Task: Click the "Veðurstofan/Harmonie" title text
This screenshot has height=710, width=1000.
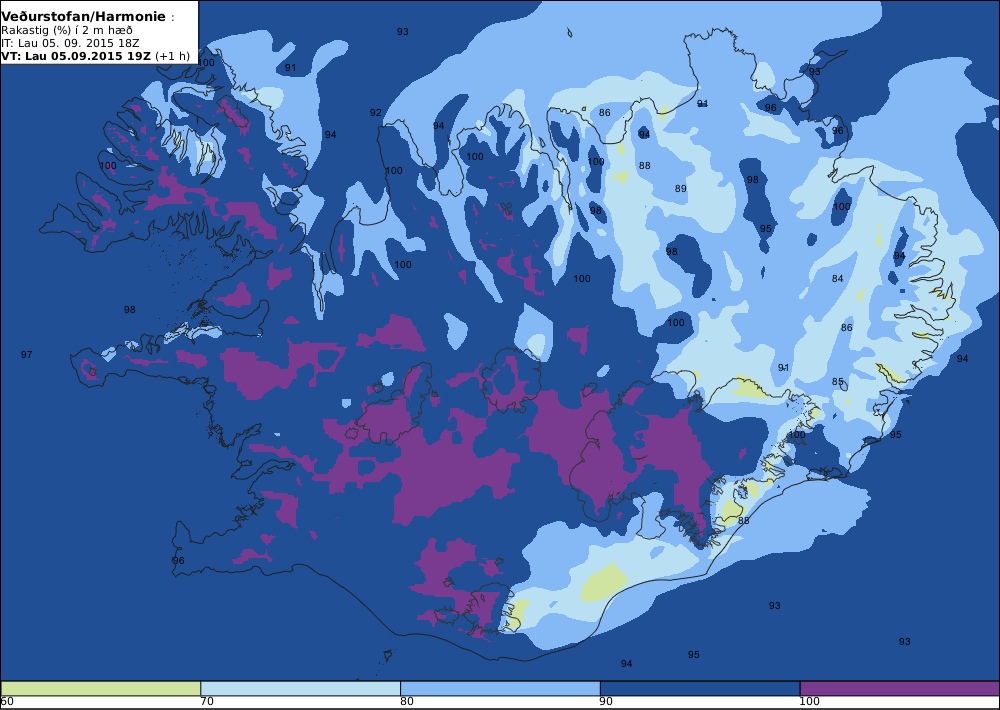Action: (84, 17)
